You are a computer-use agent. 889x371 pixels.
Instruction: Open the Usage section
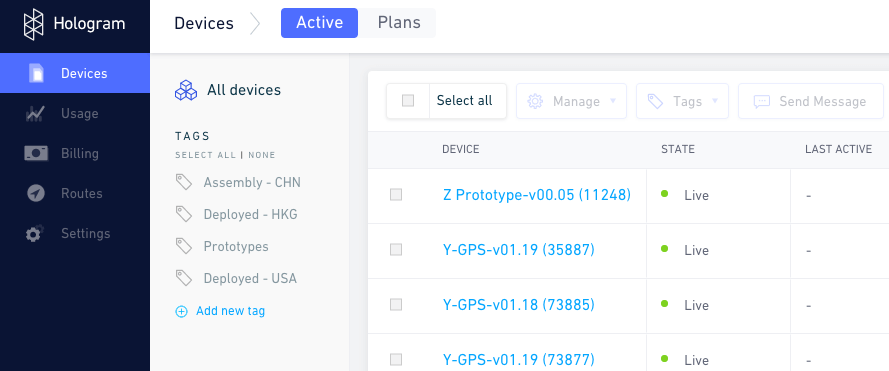75,113
